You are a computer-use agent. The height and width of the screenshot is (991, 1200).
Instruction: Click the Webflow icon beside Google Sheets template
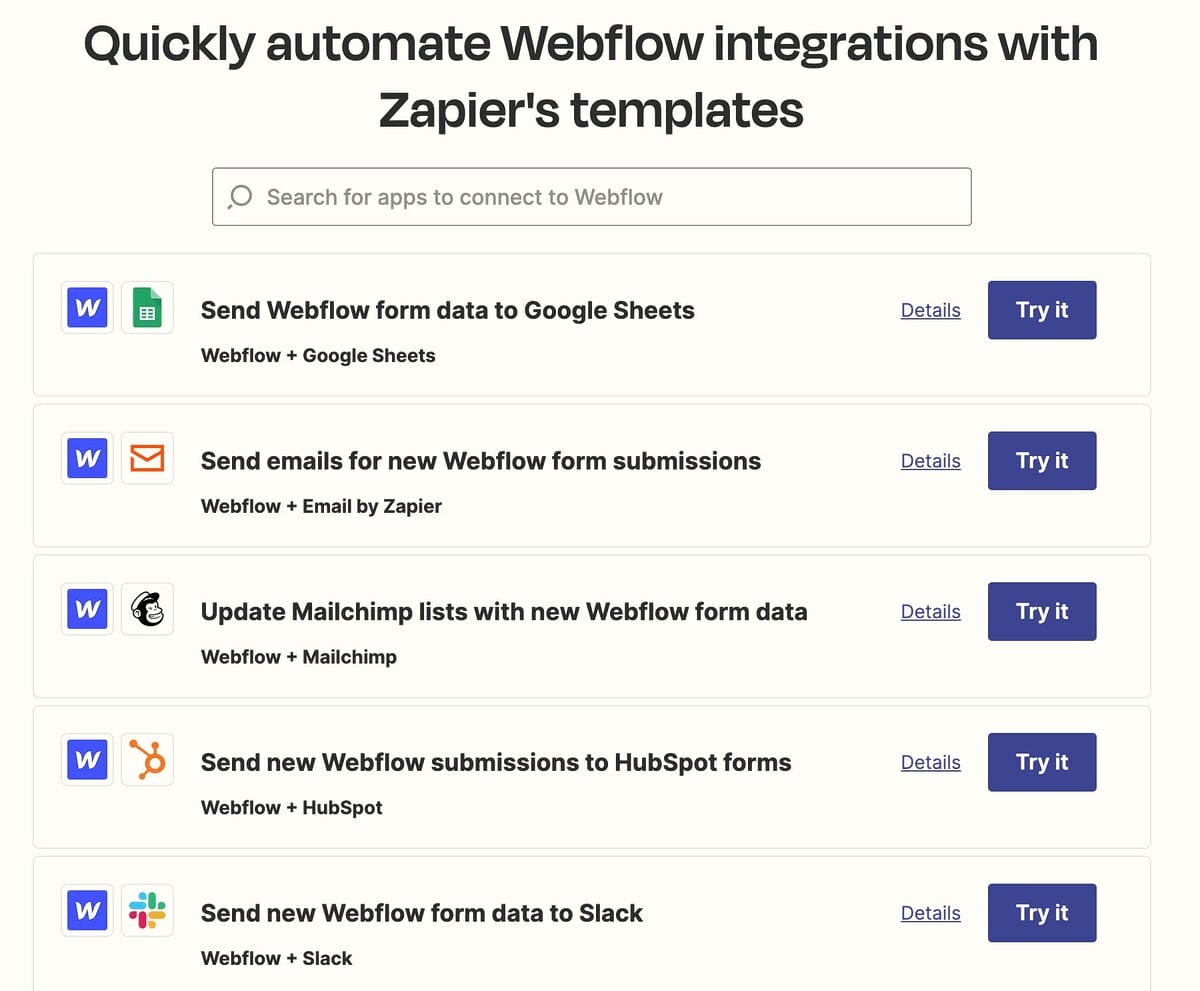pyautogui.click(x=86, y=308)
